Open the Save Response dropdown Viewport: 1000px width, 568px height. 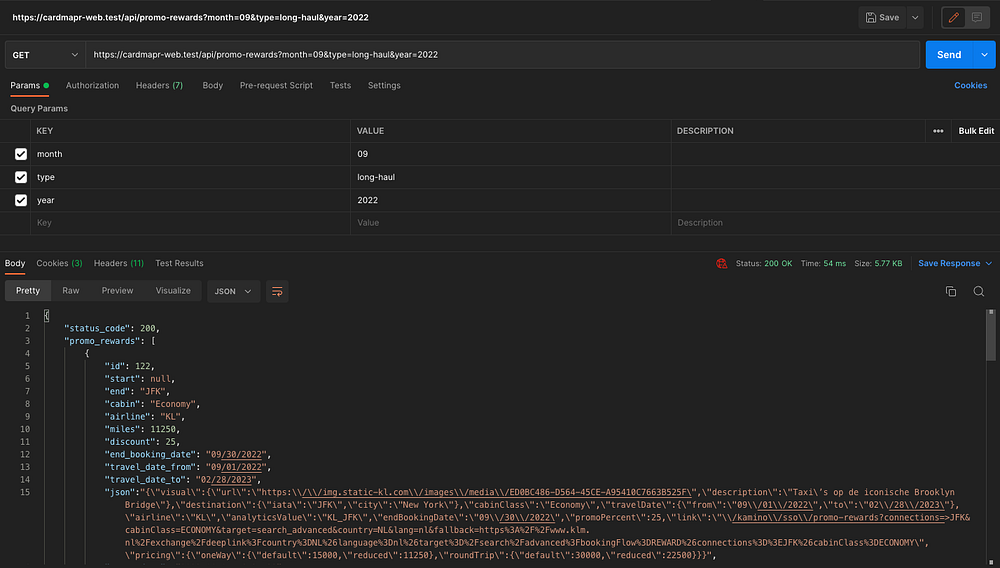(x=954, y=264)
